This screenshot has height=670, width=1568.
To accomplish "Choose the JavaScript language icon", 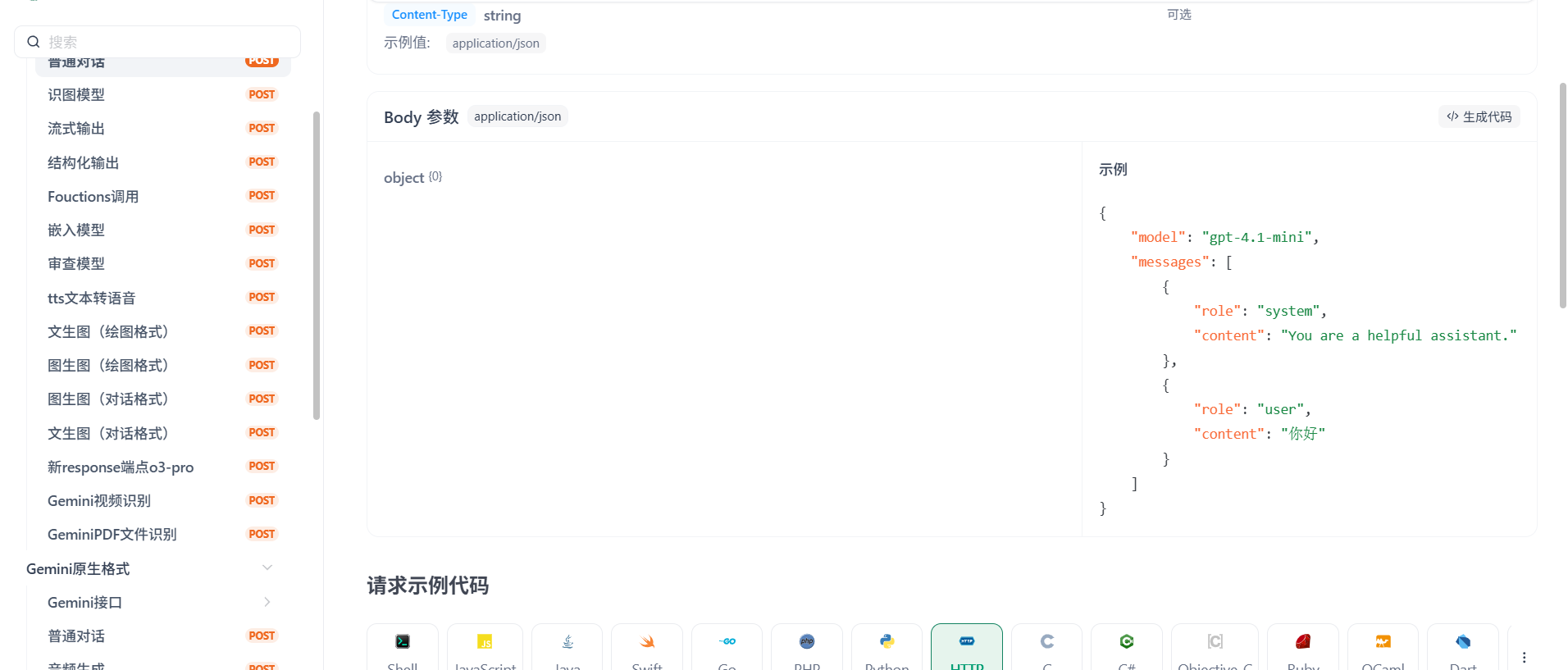I will coord(485,642).
